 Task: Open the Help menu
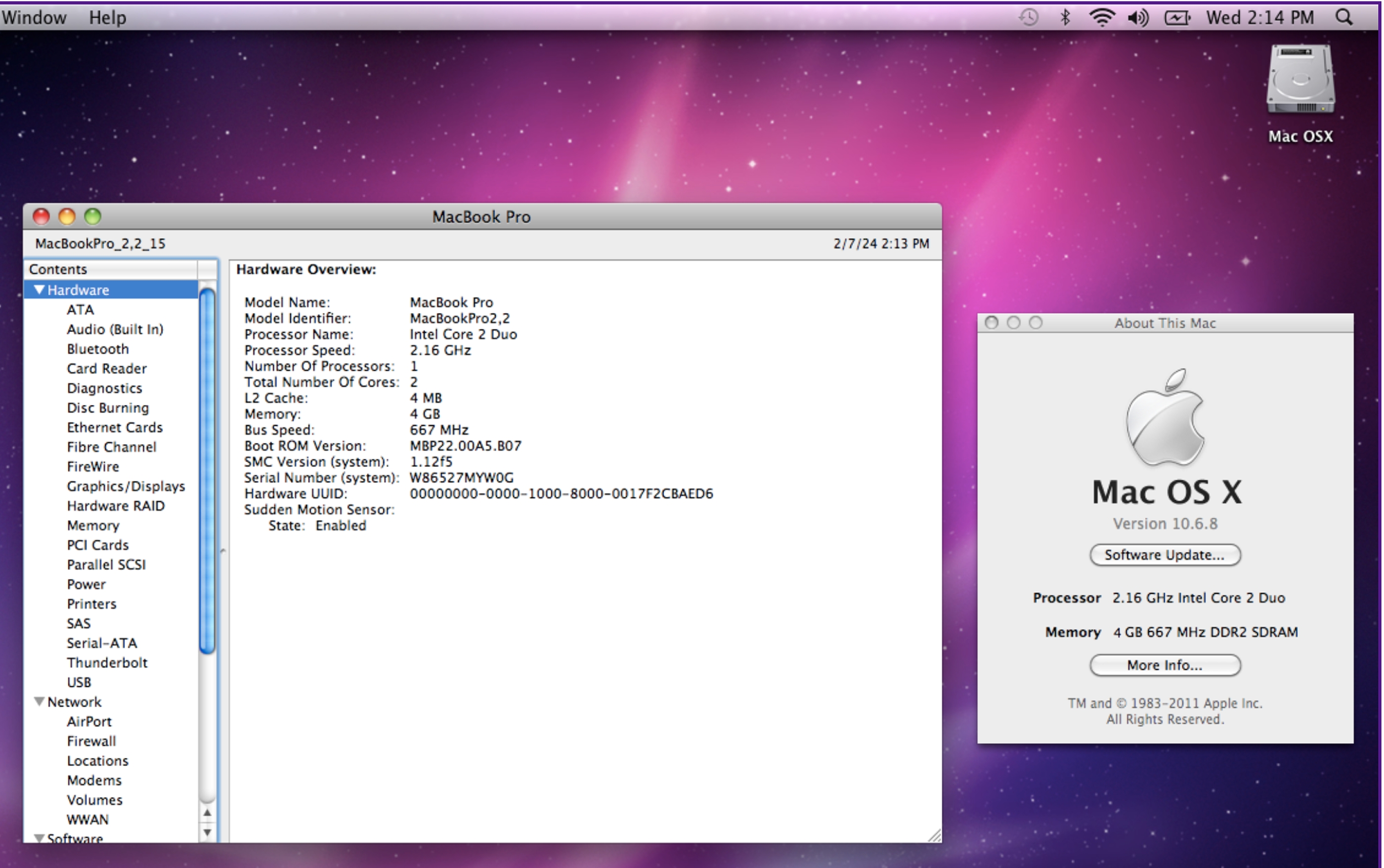(x=107, y=17)
